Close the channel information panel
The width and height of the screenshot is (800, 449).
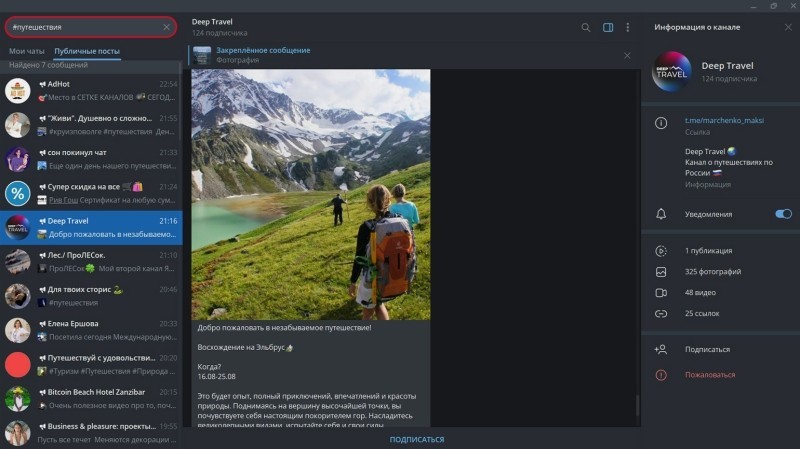[x=788, y=27]
